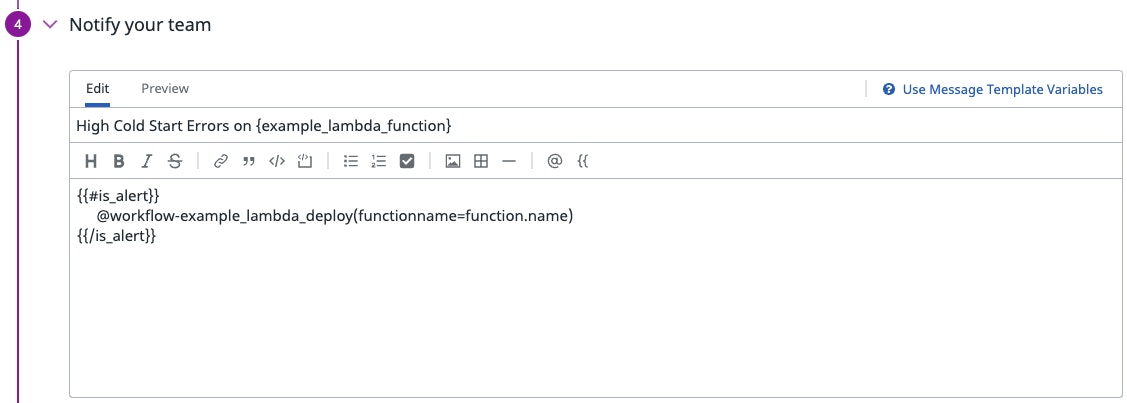
Task: Apply strikethrough formatting
Action: coord(175,161)
